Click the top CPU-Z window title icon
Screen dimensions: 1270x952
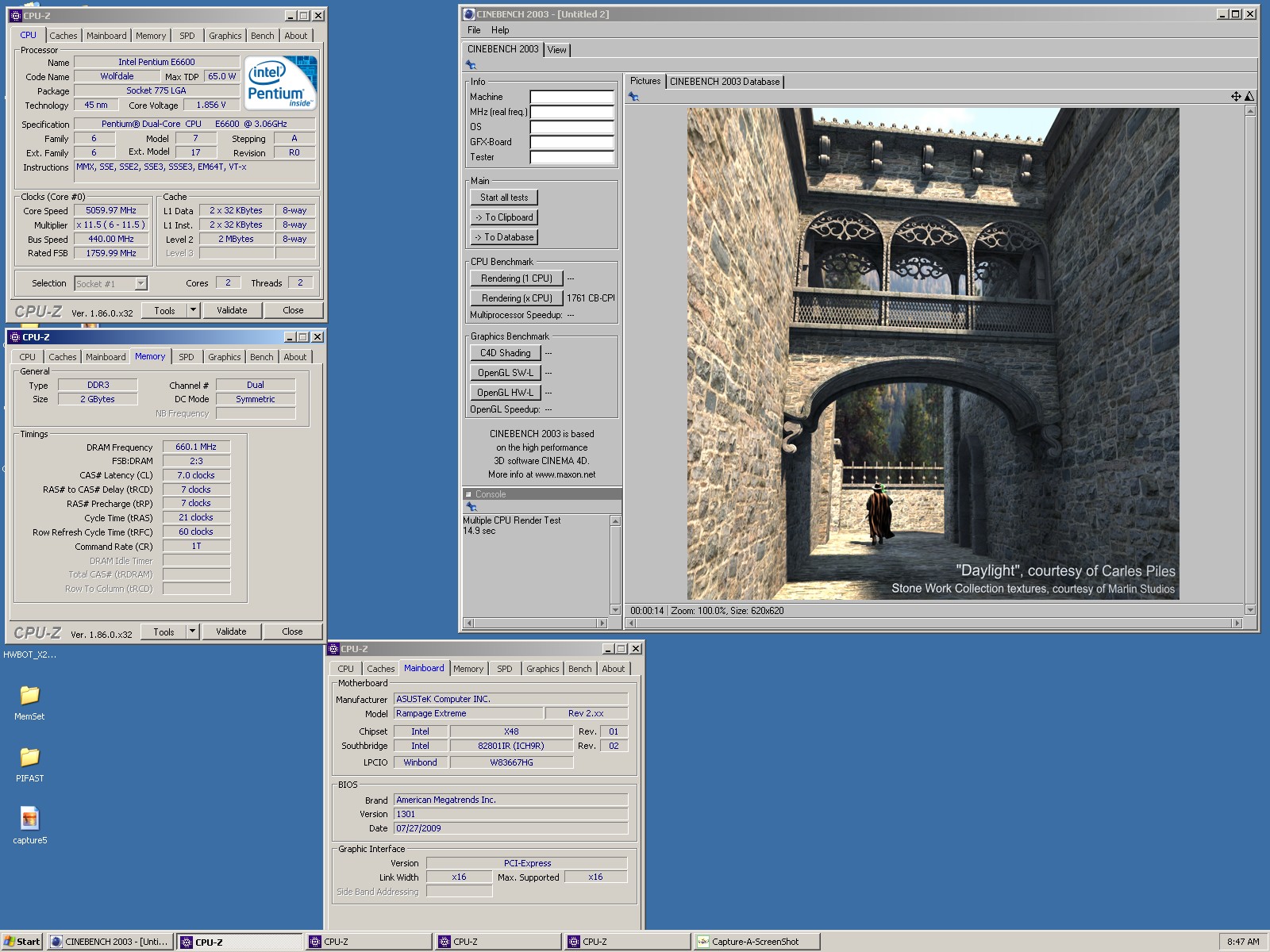pos(16,16)
